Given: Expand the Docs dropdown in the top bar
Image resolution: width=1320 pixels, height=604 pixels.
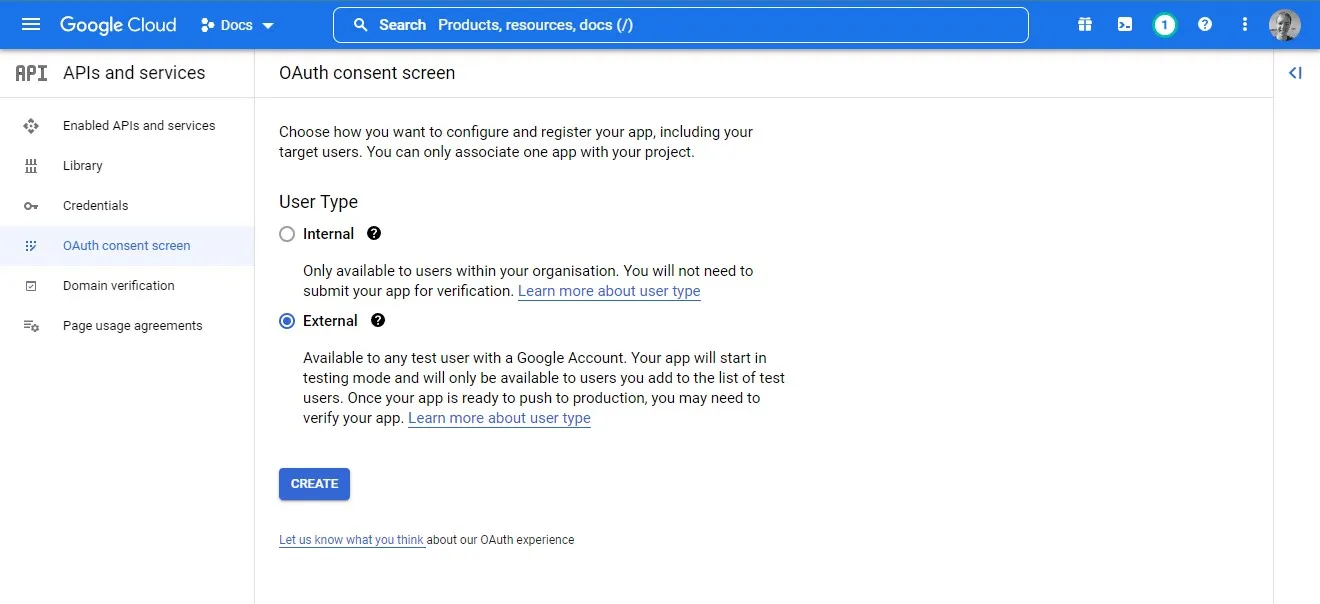Looking at the screenshot, I should tap(237, 24).
